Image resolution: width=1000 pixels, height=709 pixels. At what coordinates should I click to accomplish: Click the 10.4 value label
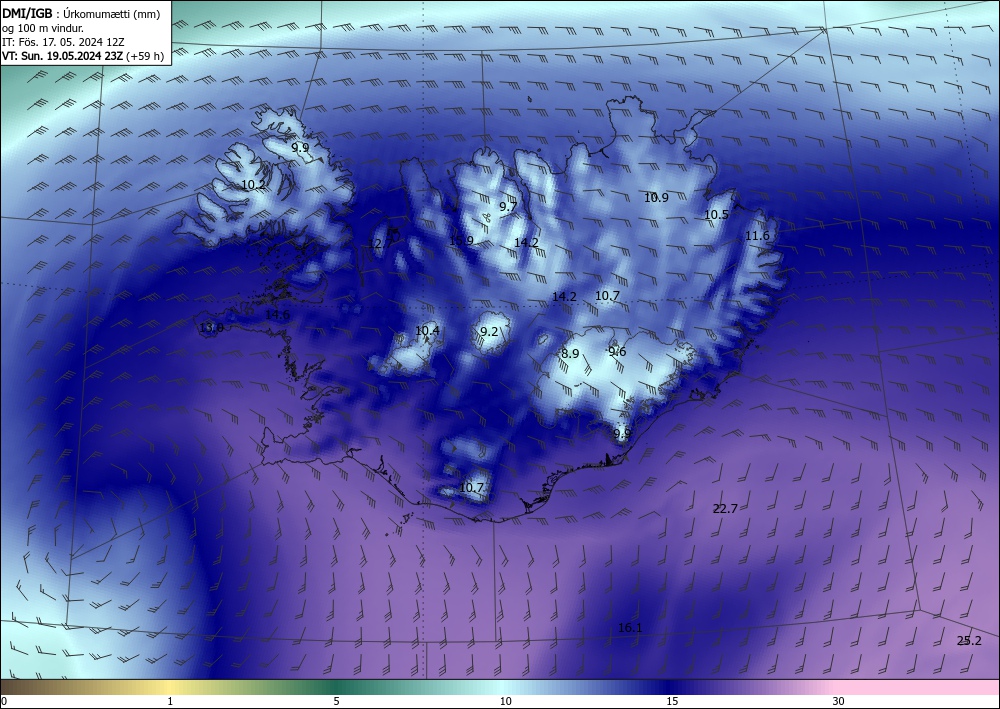point(427,330)
